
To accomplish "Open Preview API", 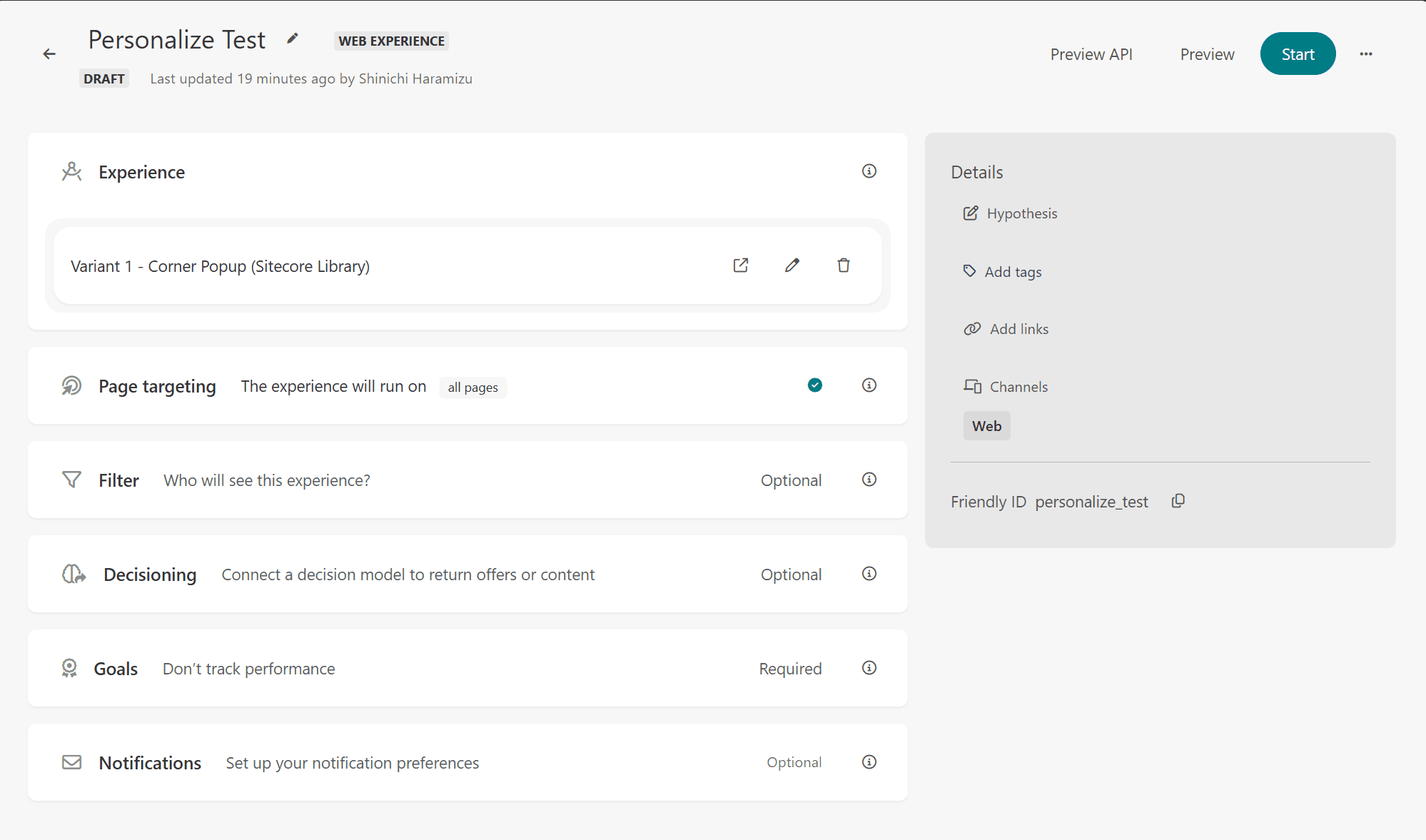I will tap(1091, 54).
